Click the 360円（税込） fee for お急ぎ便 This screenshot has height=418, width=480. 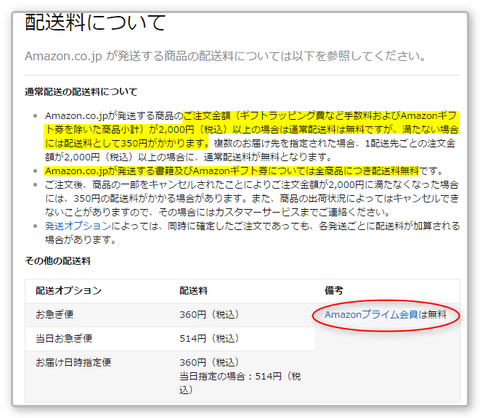point(209,314)
